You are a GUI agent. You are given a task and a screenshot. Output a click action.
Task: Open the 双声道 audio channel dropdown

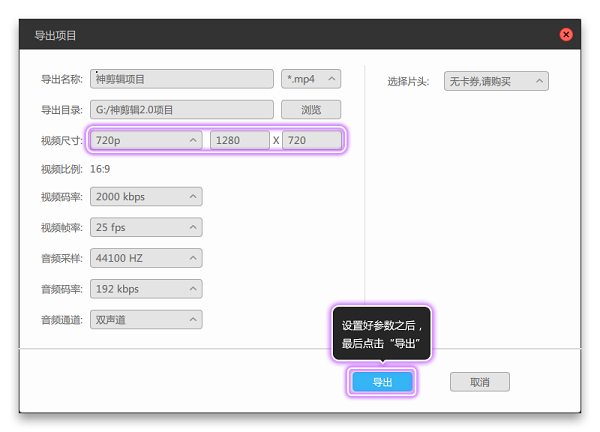point(146,320)
